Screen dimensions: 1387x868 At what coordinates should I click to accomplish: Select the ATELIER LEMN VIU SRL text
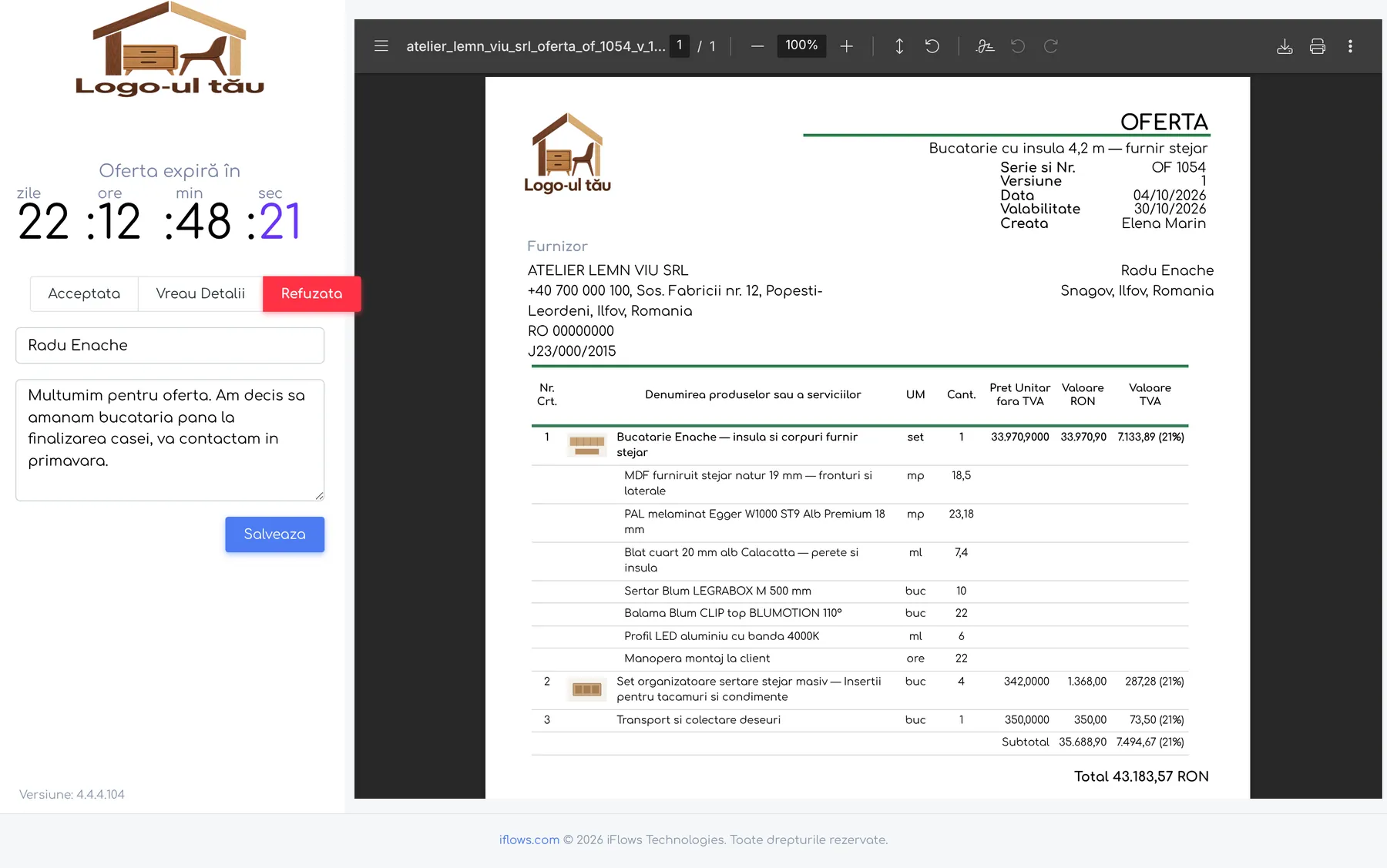tap(608, 270)
